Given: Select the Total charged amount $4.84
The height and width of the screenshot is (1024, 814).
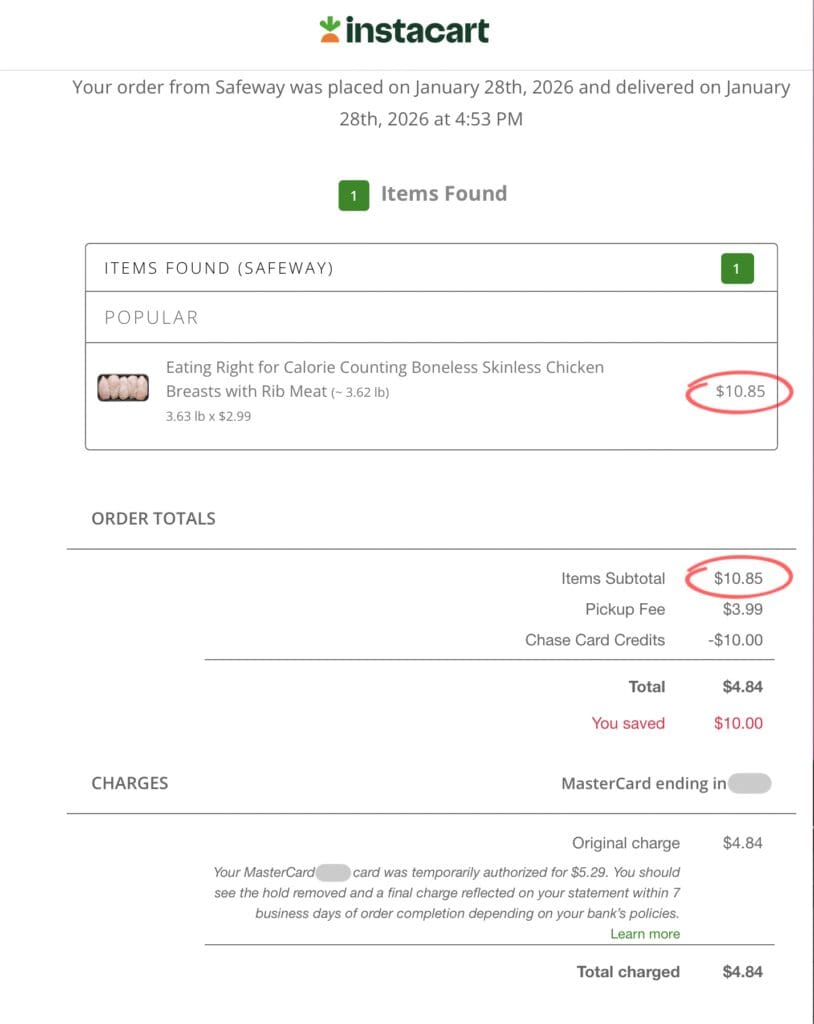Looking at the screenshot, I should [742, 972].
